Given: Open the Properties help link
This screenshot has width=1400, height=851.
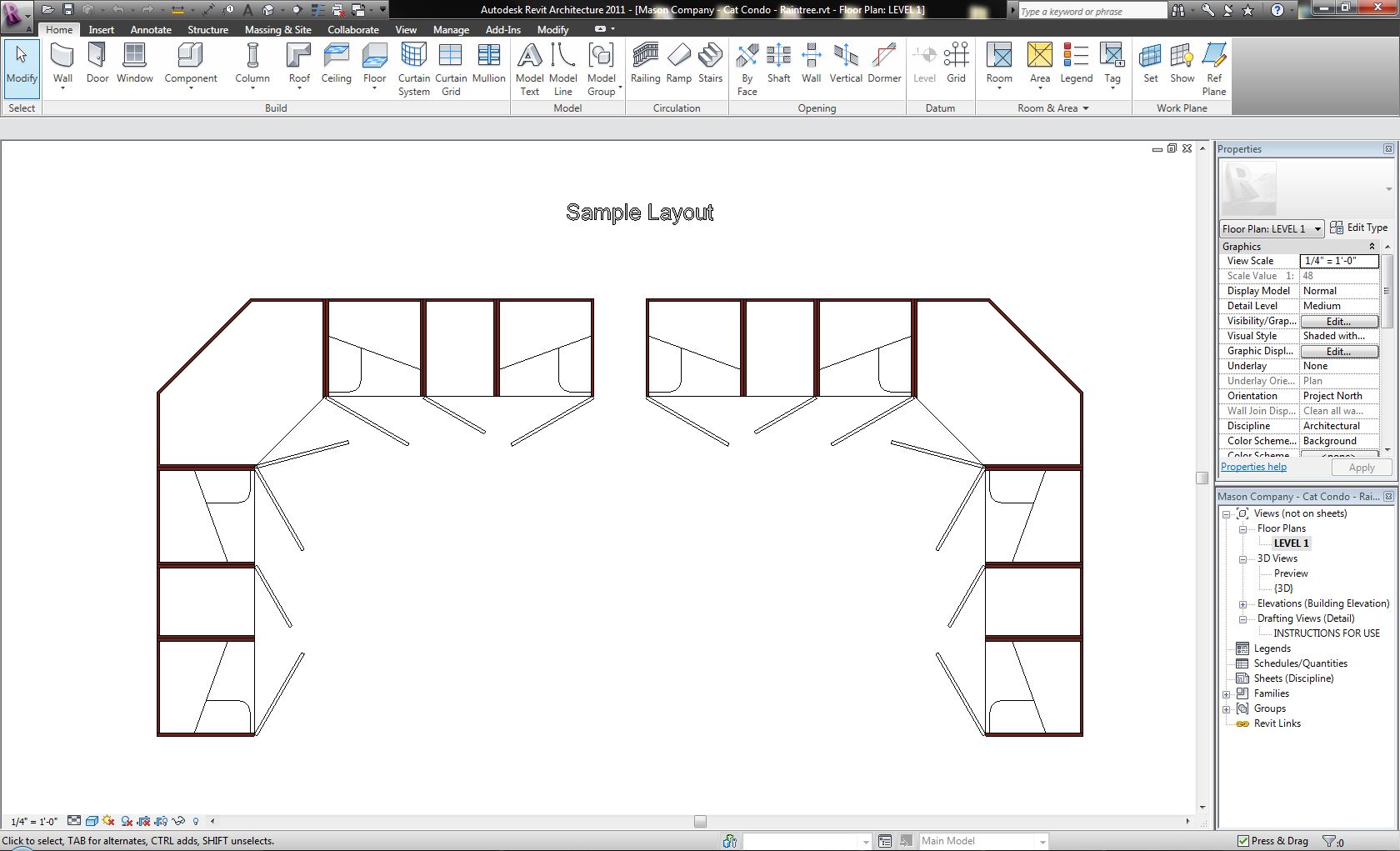Looking at the screenshot, I should pos(1253,467).
